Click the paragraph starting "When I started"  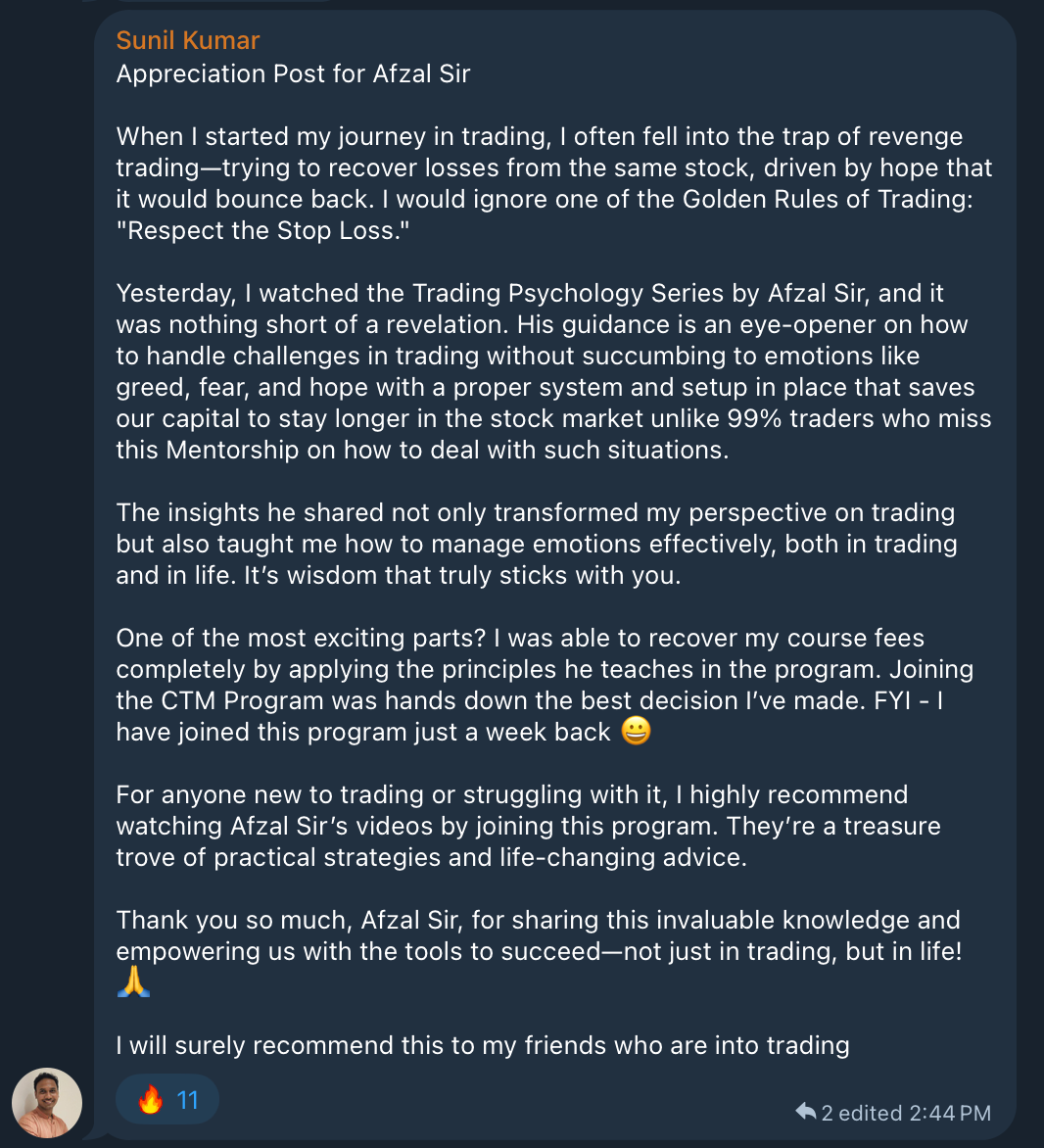pos(553,167)
